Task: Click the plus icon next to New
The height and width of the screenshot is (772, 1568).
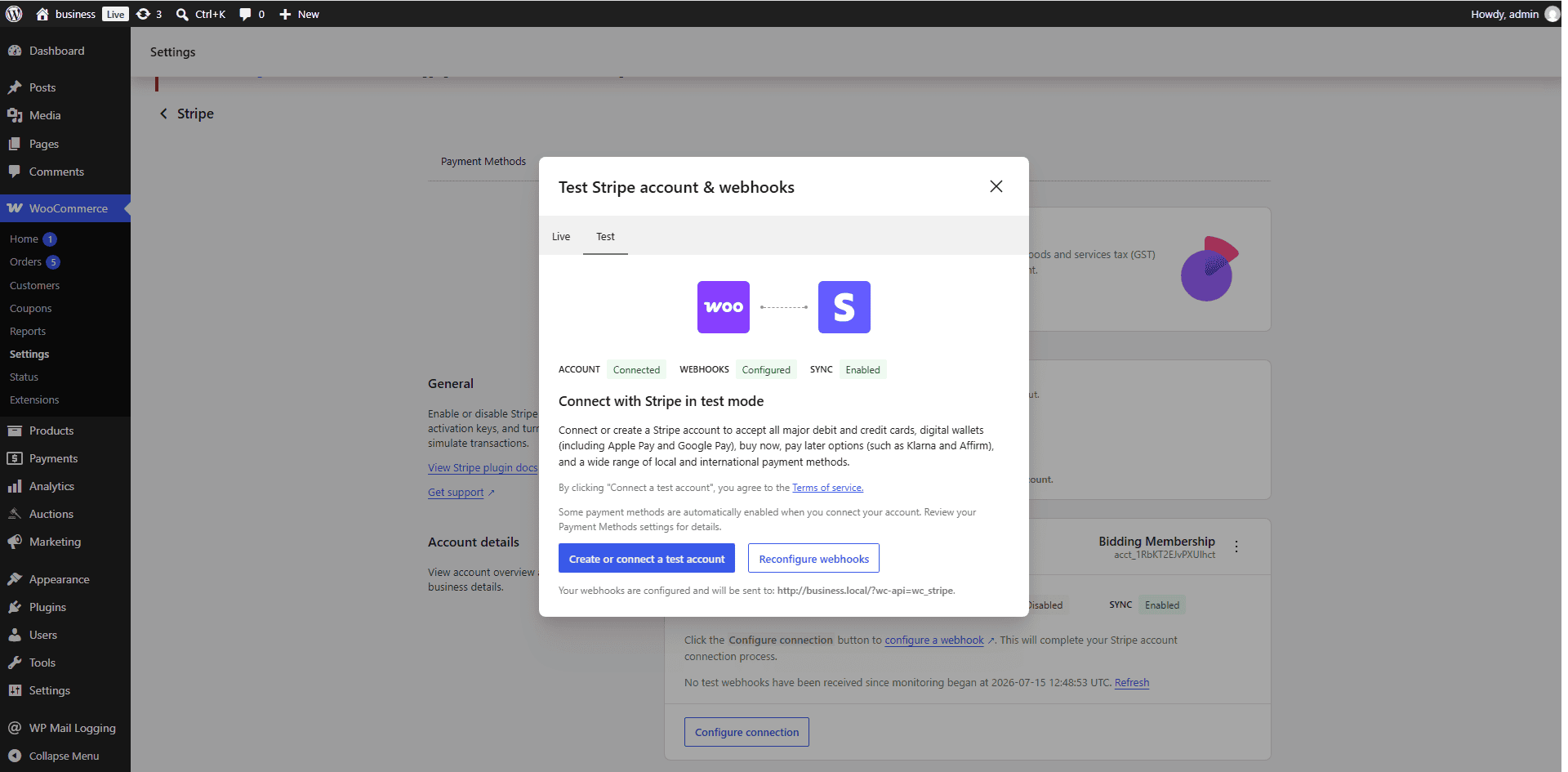Action: (x=285, y=14)
